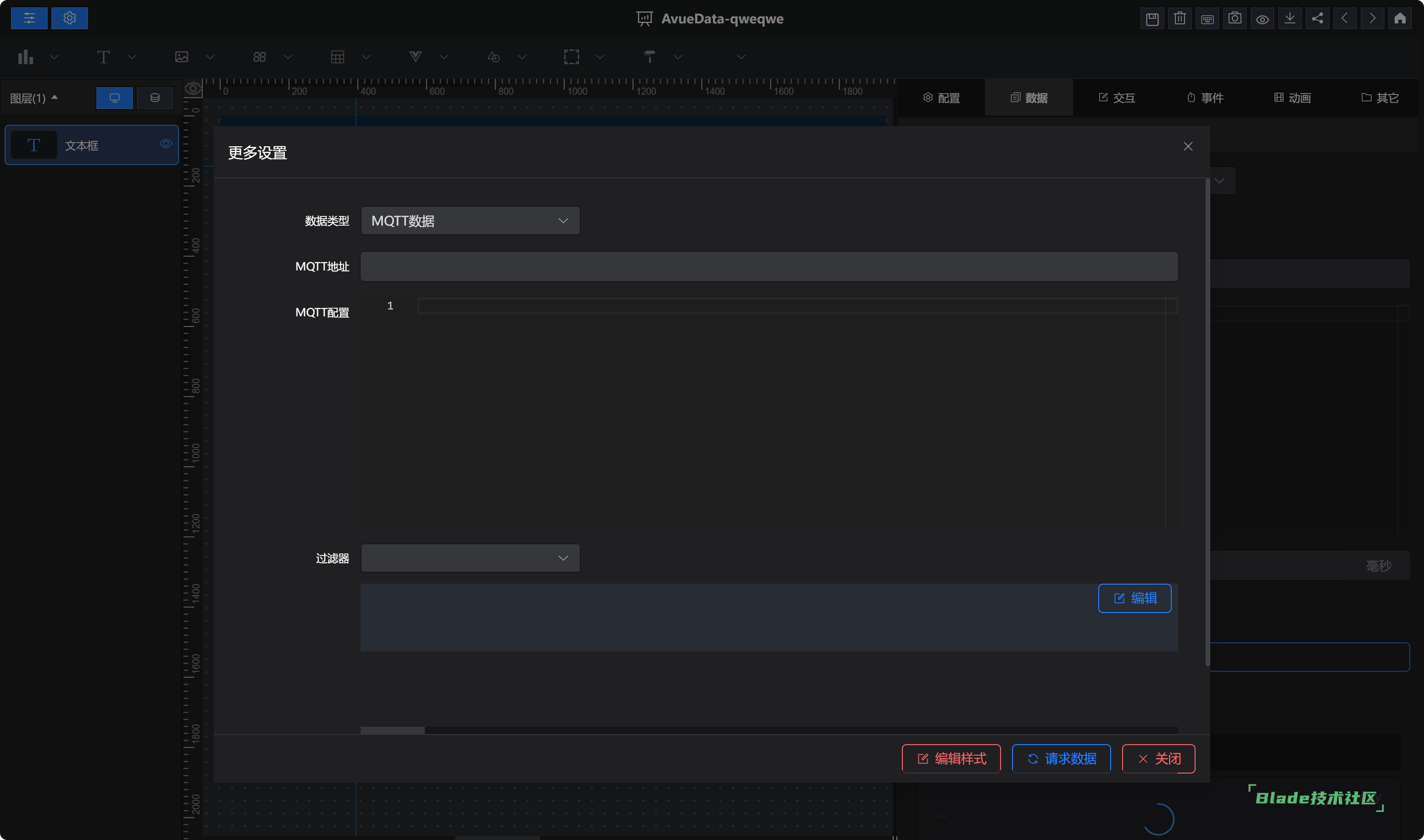Click the share icon
The image size is (1424, 840).
click(1318, 19)
